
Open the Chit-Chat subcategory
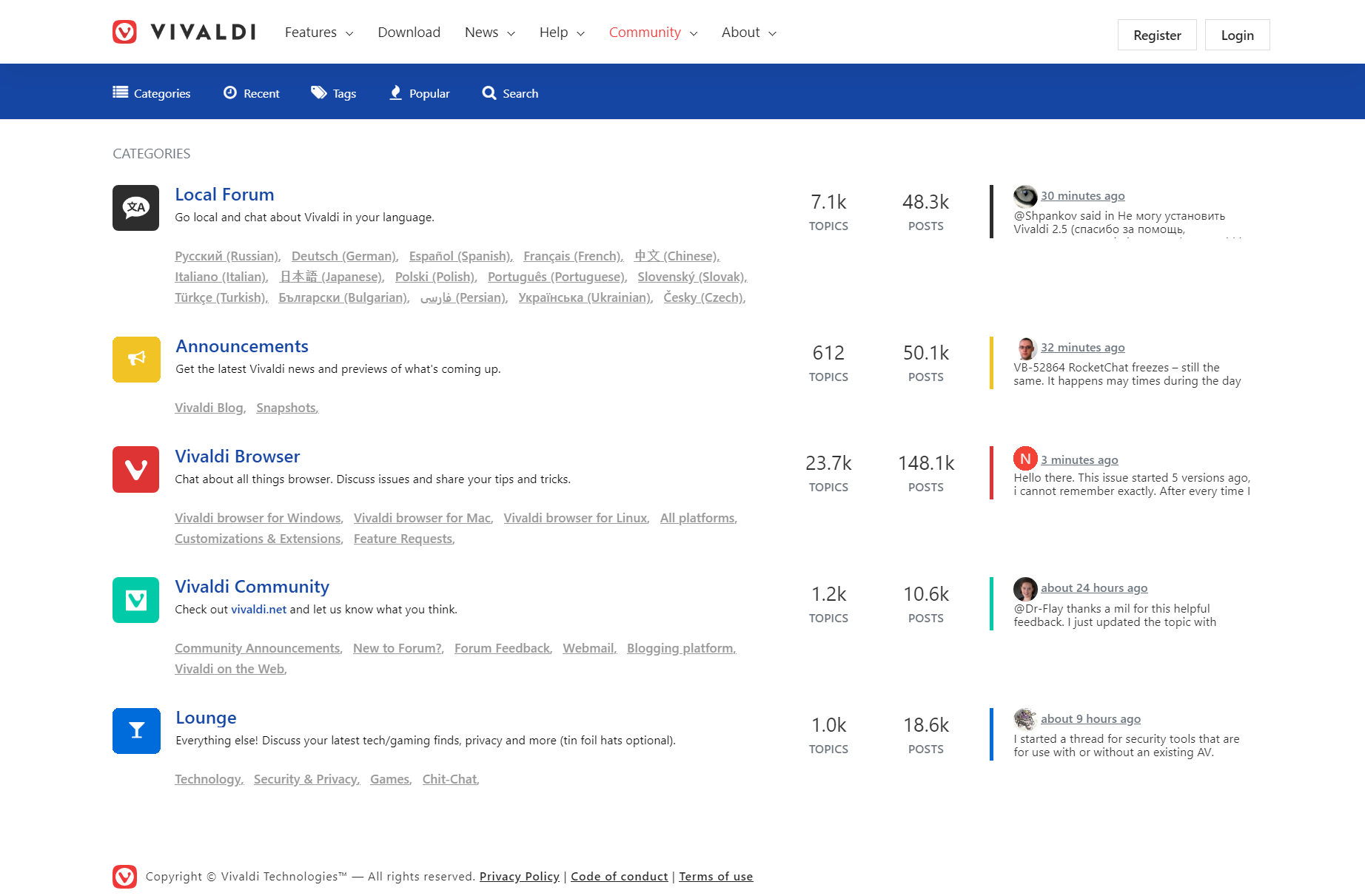pyautogui.click(x=451, y=779)
